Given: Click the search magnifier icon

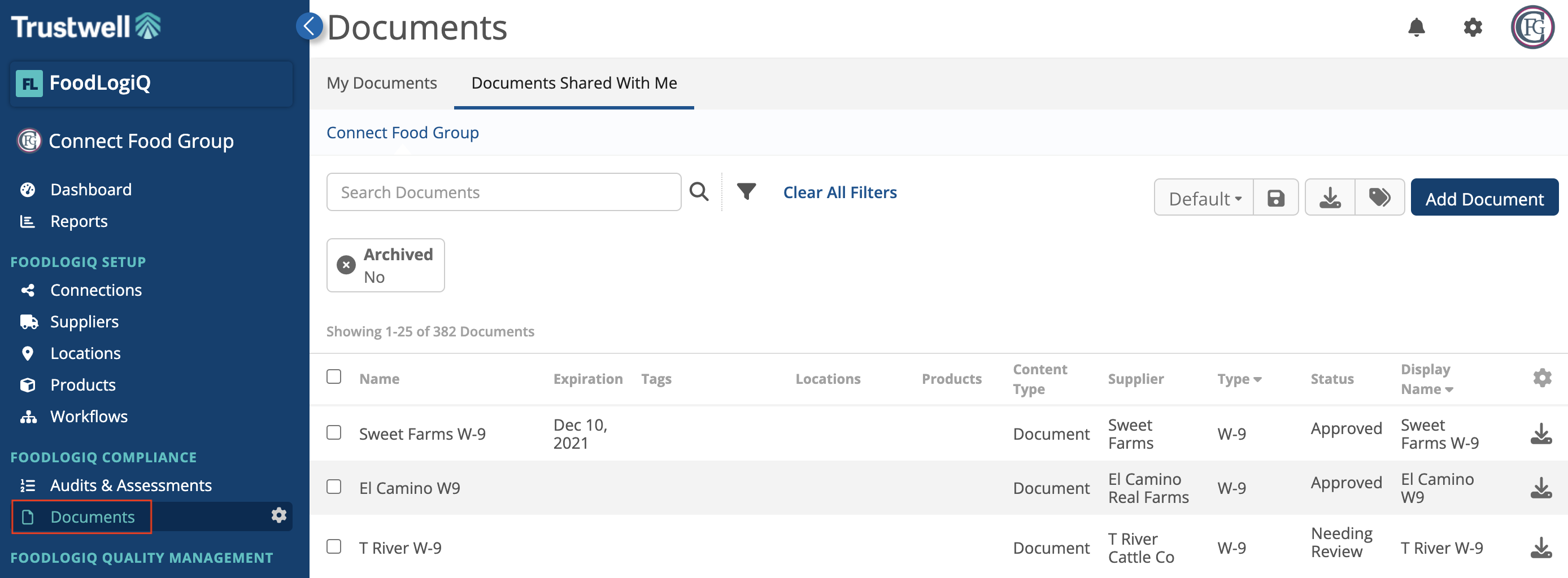Looking at the screenshot, I should [699, 192].
